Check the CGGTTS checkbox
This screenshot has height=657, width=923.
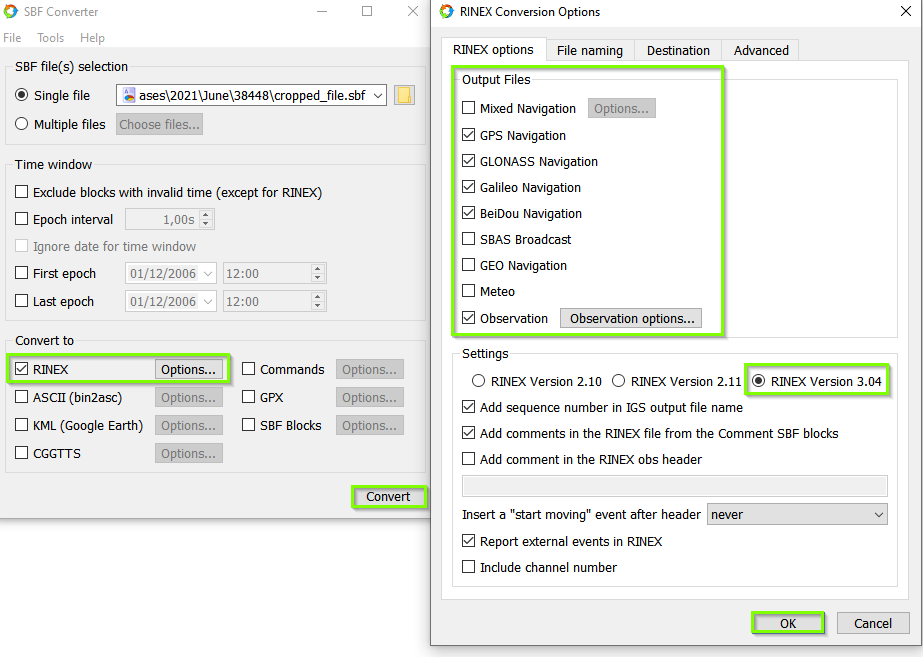point(22,453)
